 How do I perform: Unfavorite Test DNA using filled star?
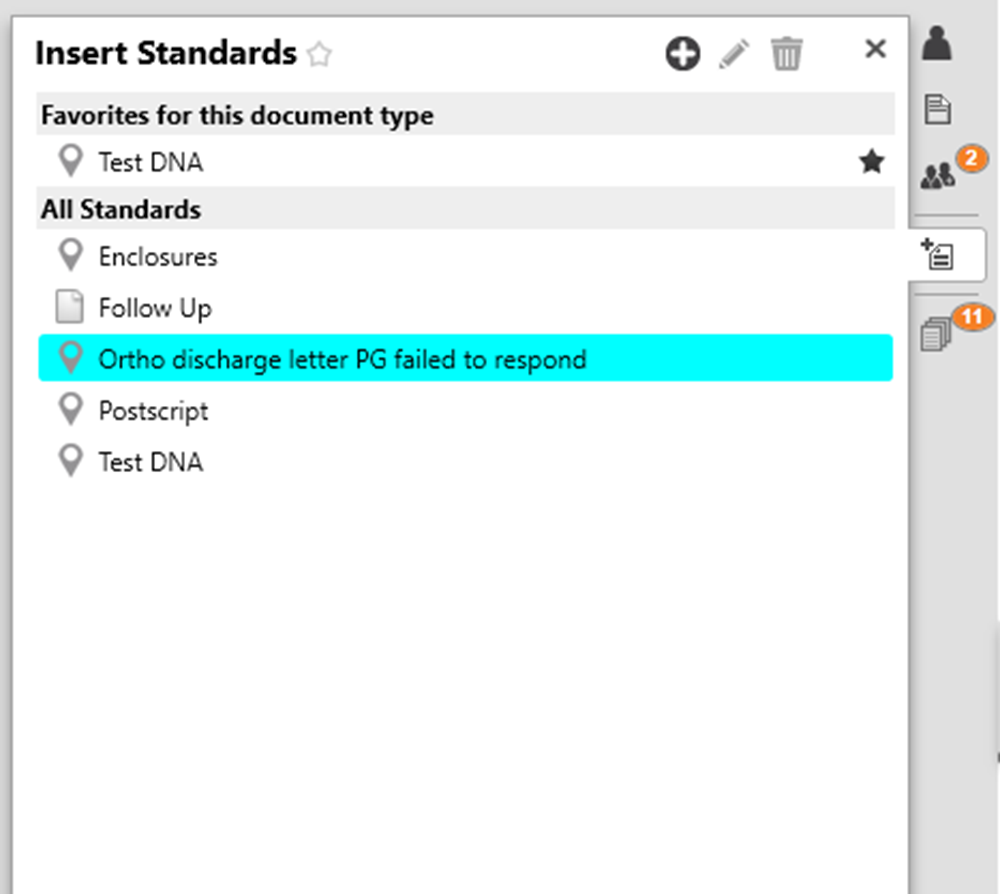coord(871,161)
